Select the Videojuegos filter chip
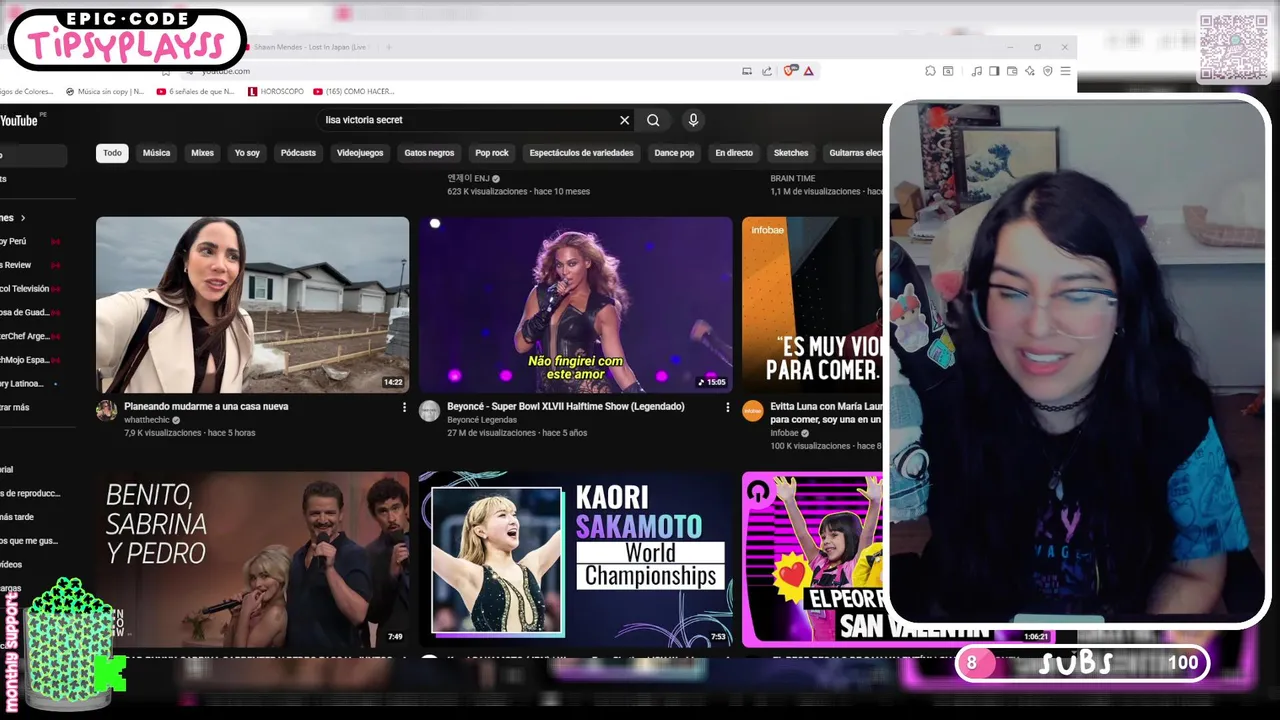This screenshot has width=1280, height=720. [x=360, y=153]
